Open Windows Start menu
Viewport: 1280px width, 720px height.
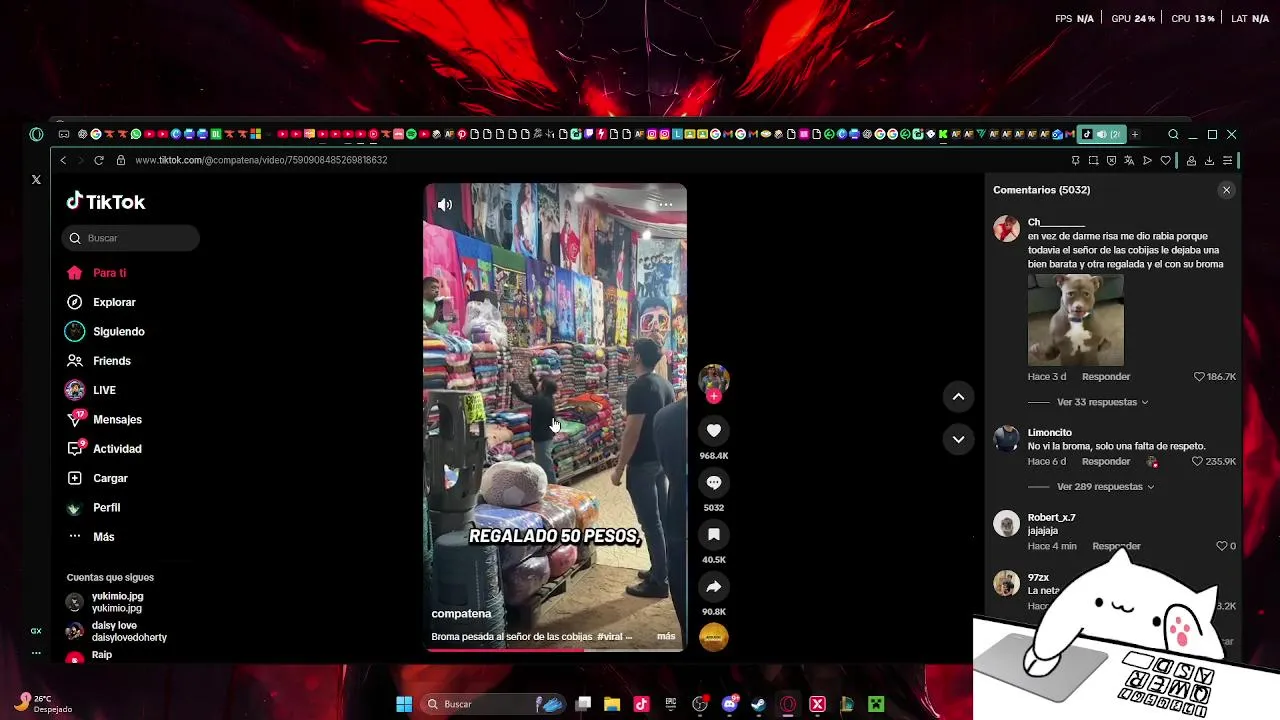[404, 704]
